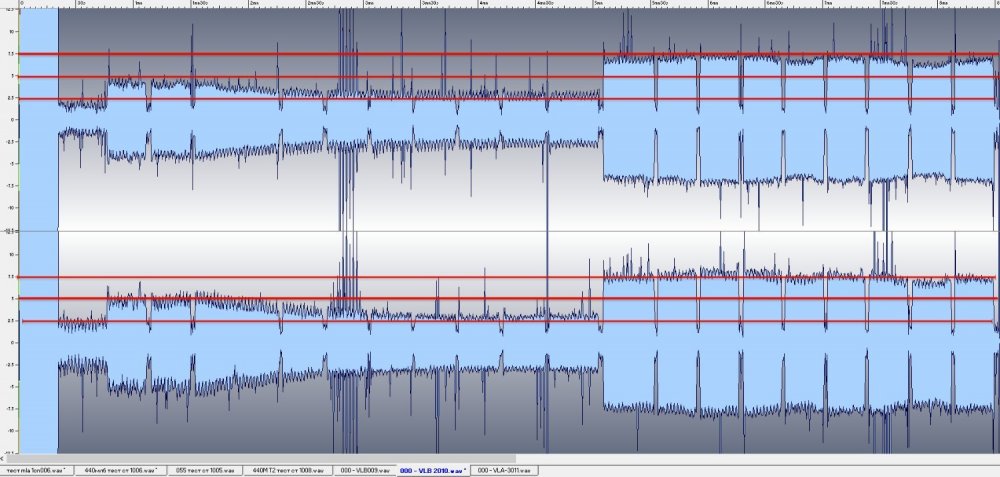Click the 0 start mark on the time ruler

click(22, 4)
